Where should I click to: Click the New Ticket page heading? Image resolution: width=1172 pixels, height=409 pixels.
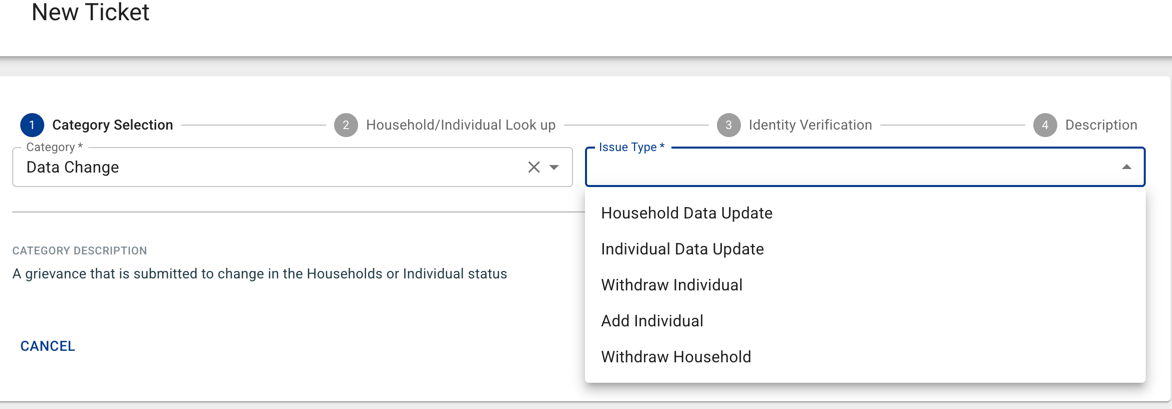[91, 13]
